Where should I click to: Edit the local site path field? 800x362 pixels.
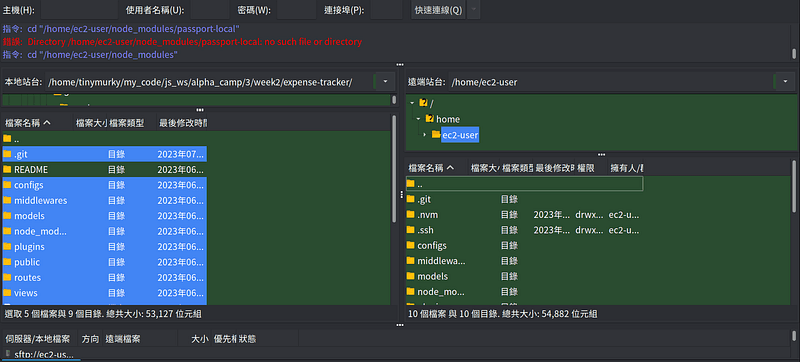pos(209,82)
